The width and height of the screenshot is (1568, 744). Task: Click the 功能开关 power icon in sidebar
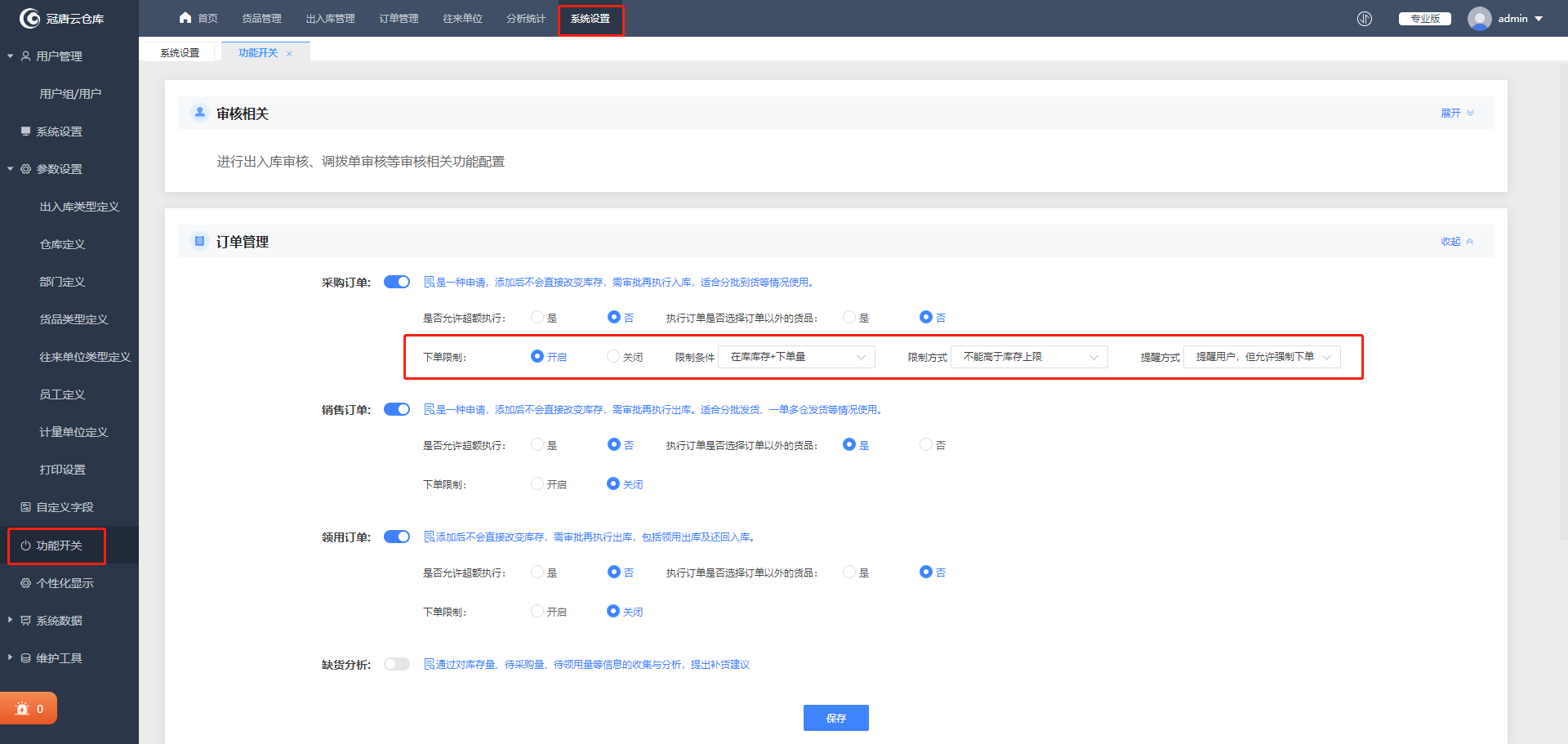click(25, 546)
